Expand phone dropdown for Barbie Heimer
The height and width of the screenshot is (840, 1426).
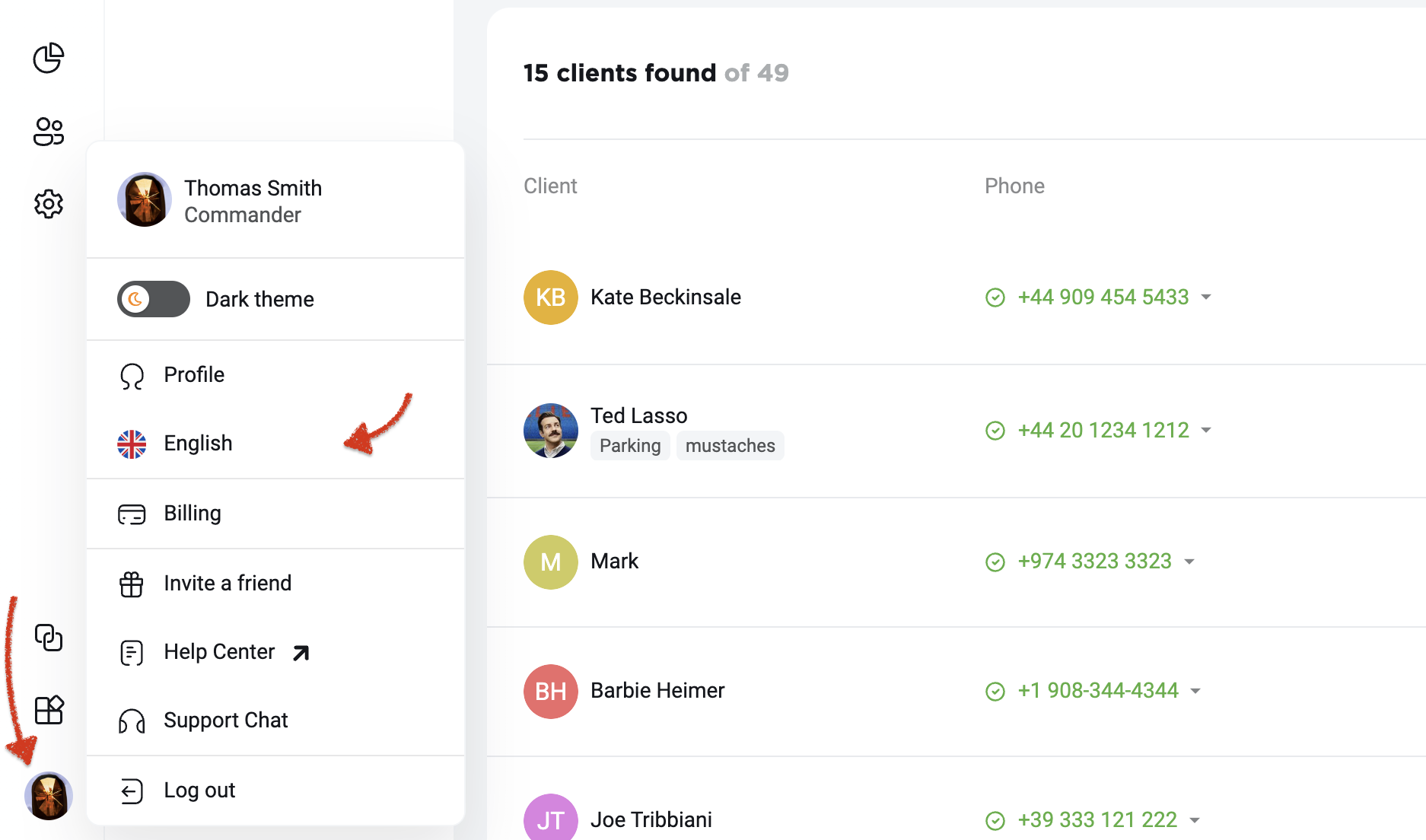pos(1195,691)
